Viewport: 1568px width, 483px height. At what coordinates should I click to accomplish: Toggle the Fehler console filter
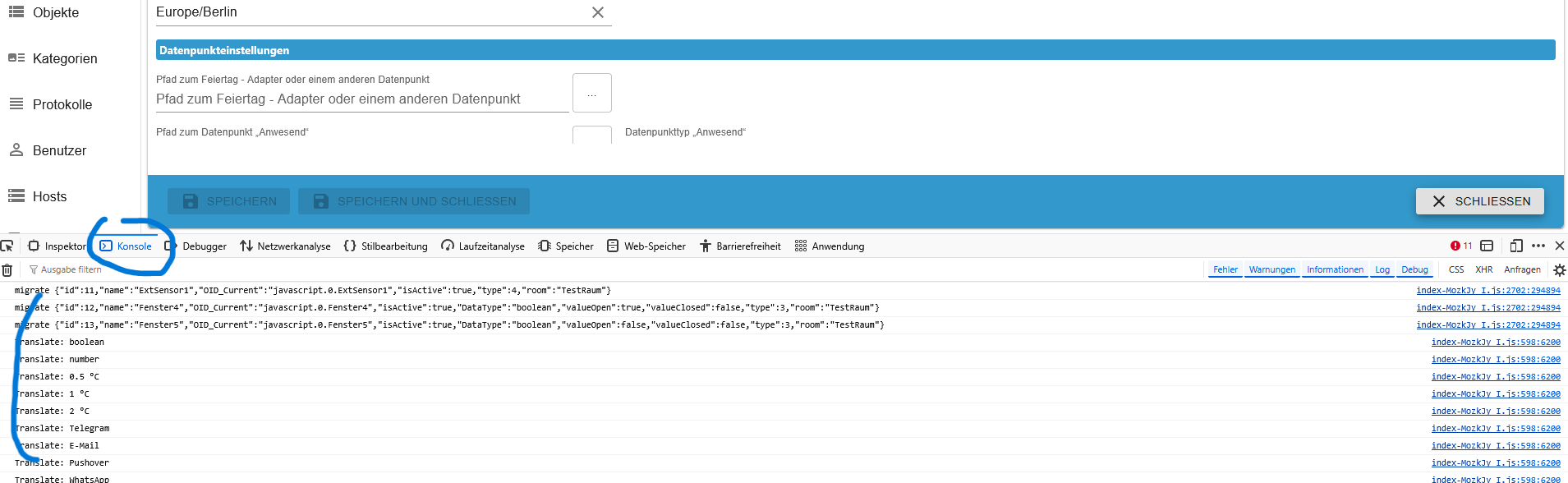(x=1225, y=269)
